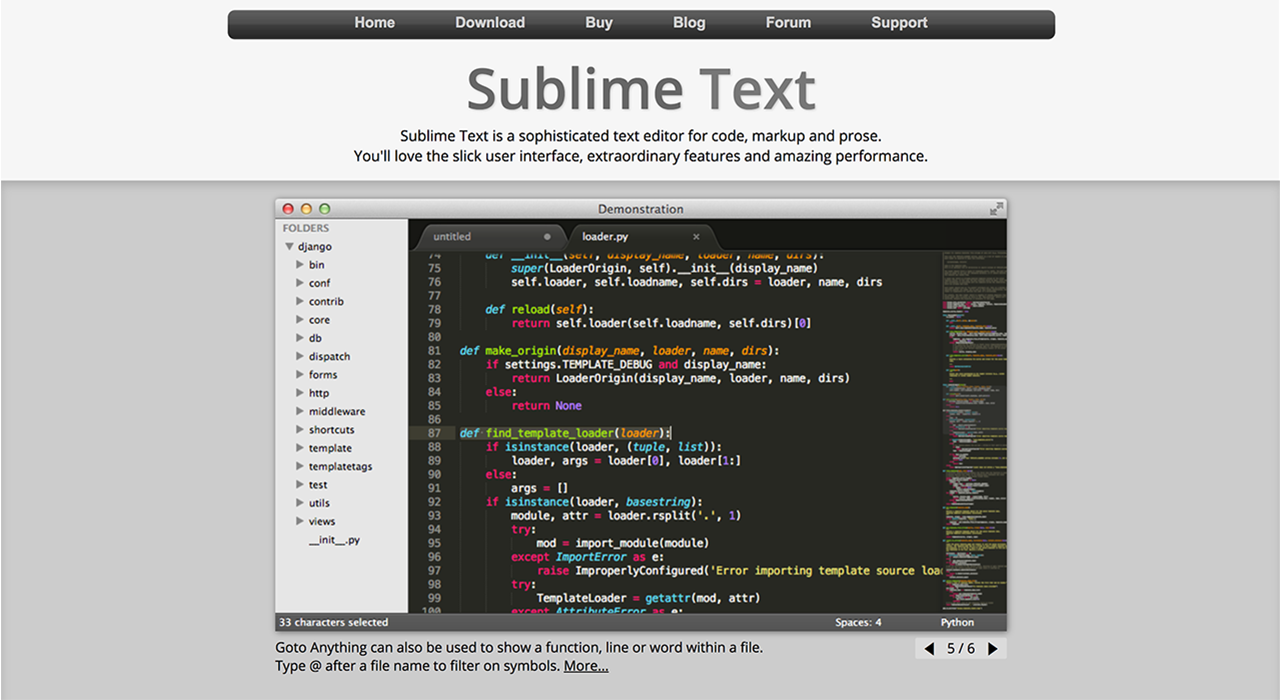1280x700 pixels.
Task: Expand the test folder arrow
Action: tap(299, 485)
